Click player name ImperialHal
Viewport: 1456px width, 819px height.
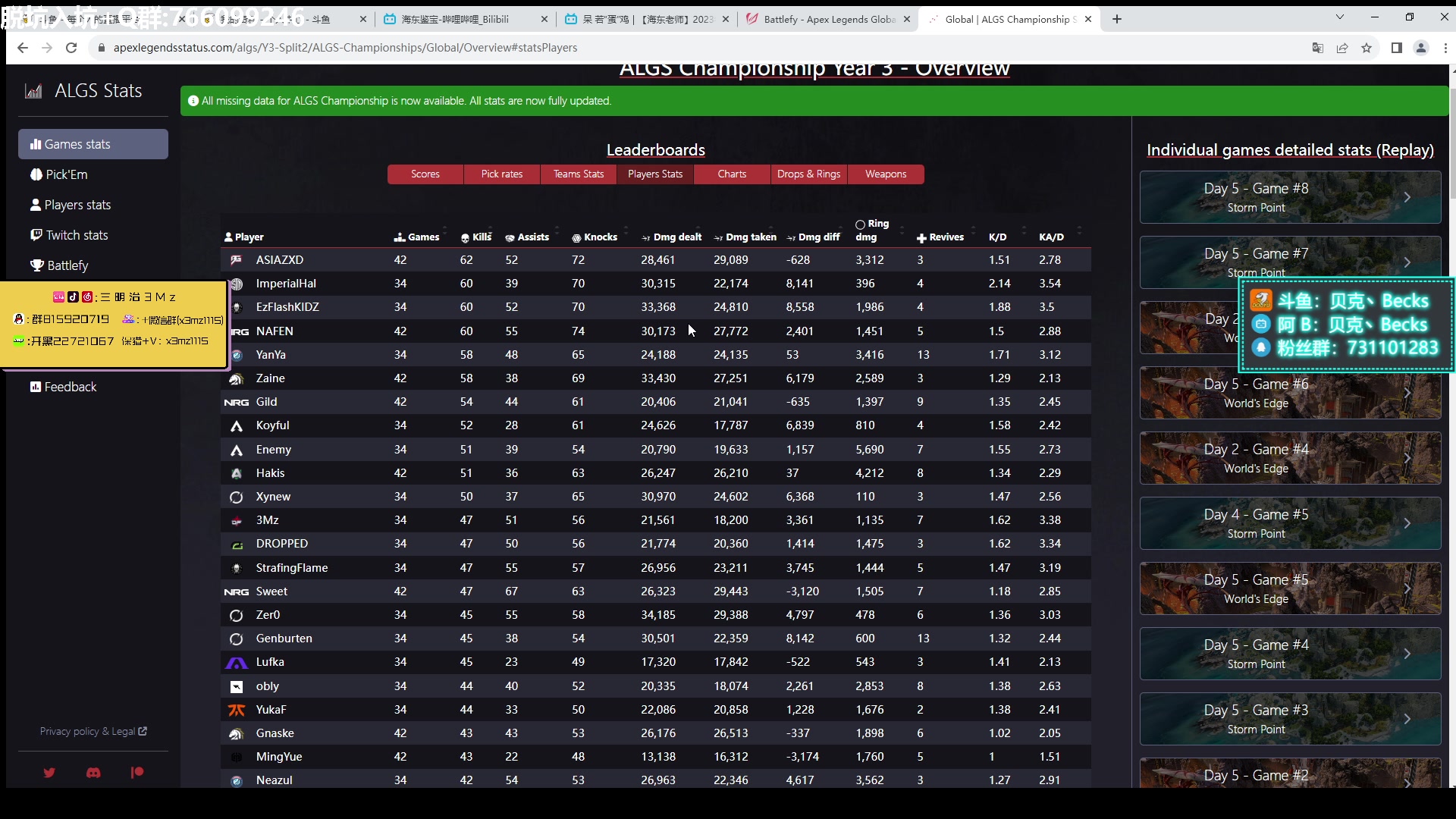(x=286, y=284)
